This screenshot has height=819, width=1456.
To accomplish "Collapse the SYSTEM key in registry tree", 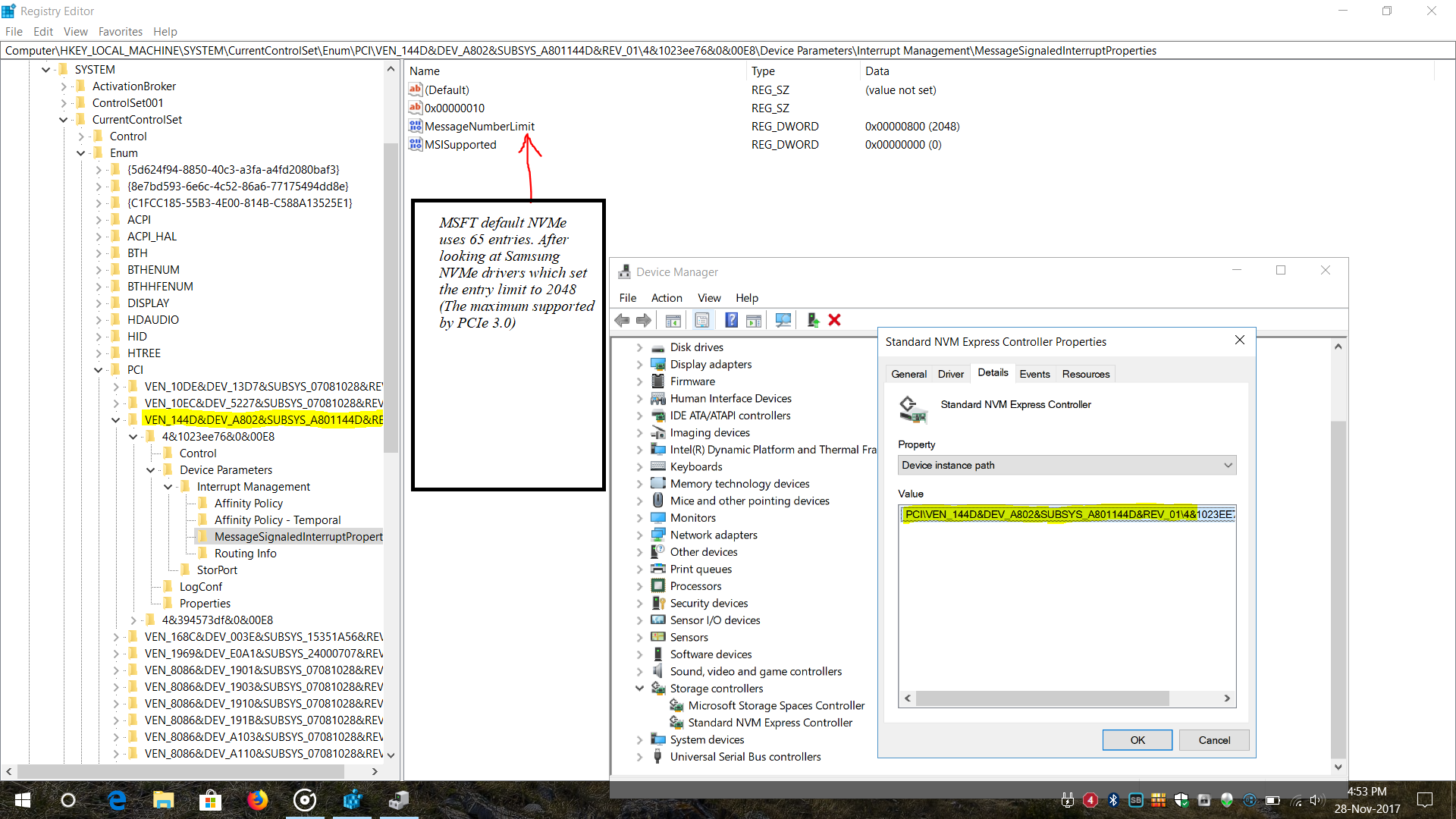I will (x=46, y=69).
